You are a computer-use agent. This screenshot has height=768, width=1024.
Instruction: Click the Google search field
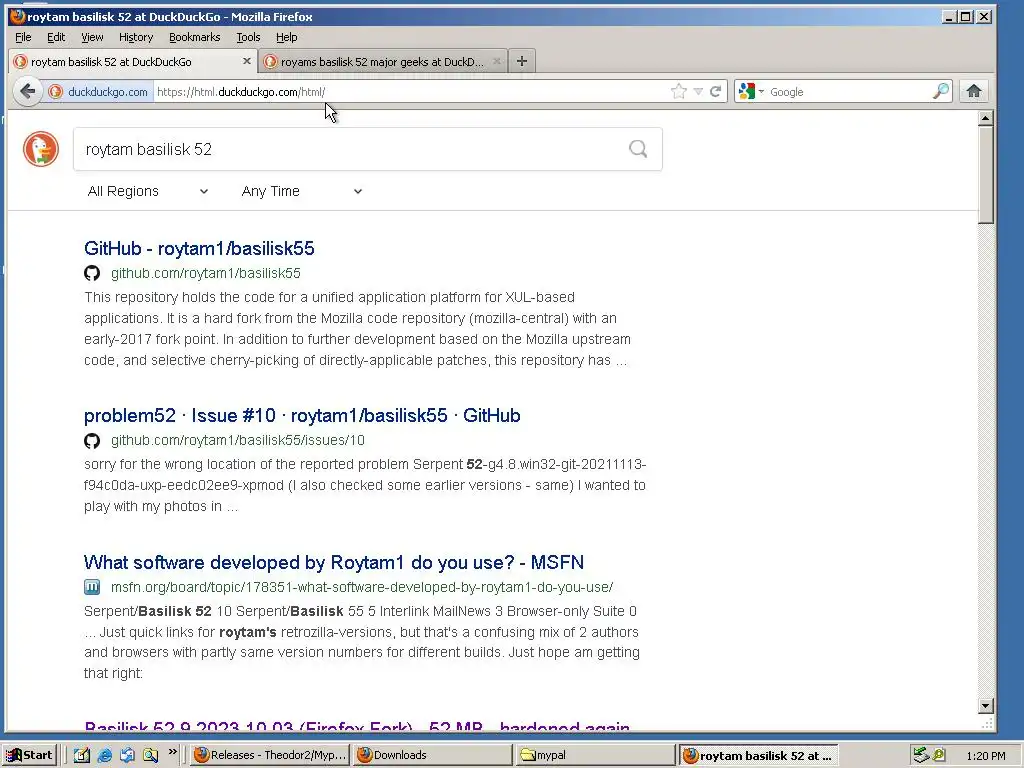(x=849, y=91)
